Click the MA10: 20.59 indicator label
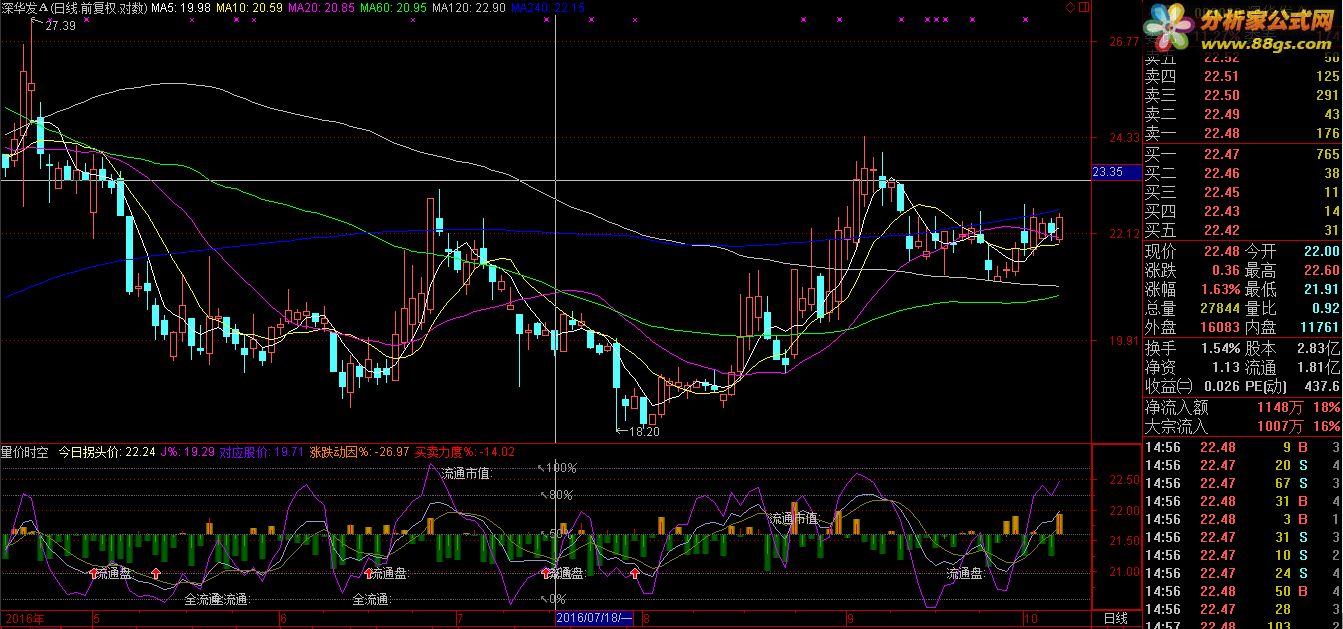Screen dimensions: 1343x629 click(250, 8)
